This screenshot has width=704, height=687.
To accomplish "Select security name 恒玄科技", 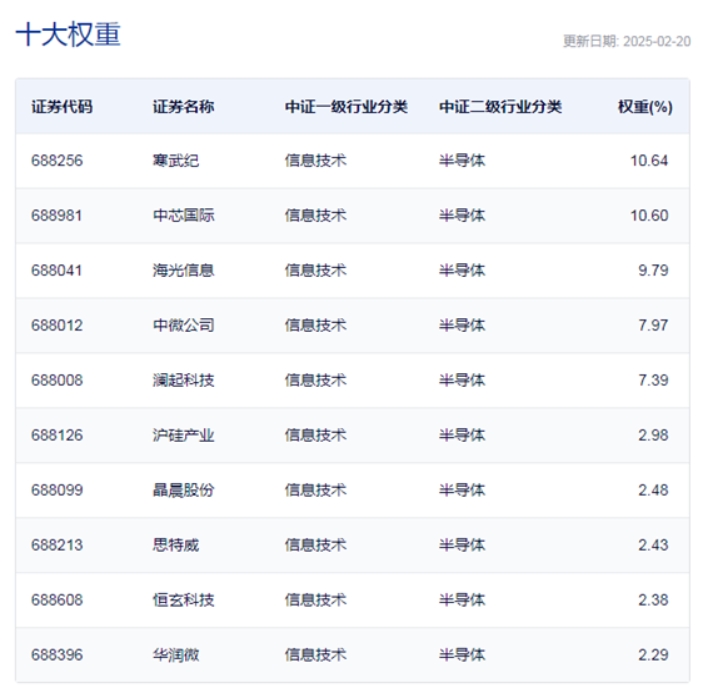I will [184, 600].
